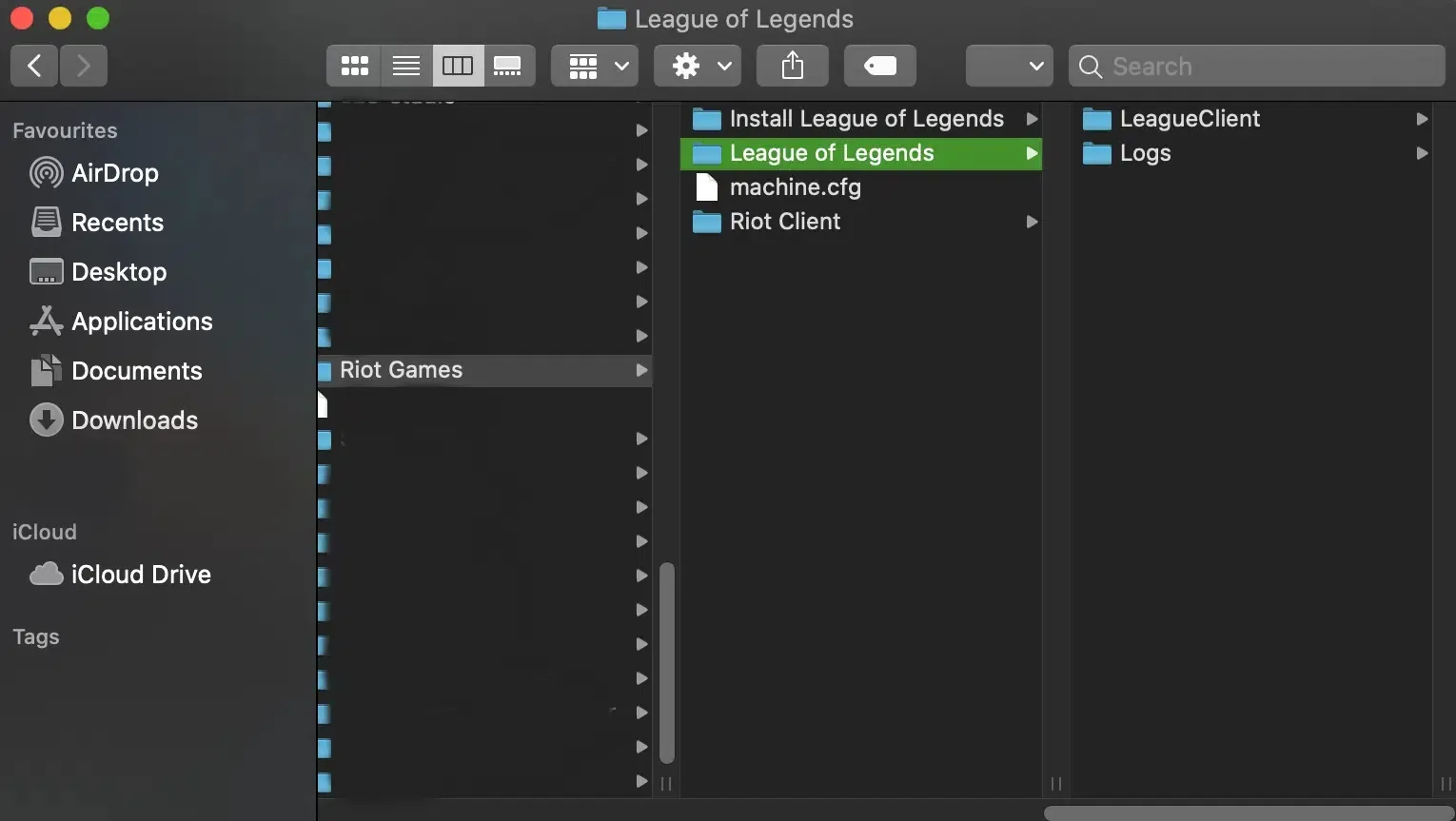Click the Search magnifier icon

pos(1091,67)
